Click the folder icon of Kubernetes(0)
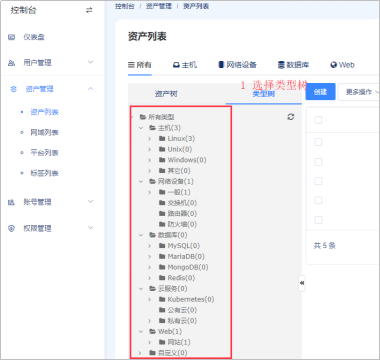 pyautogui.click(x=162, y=299)
